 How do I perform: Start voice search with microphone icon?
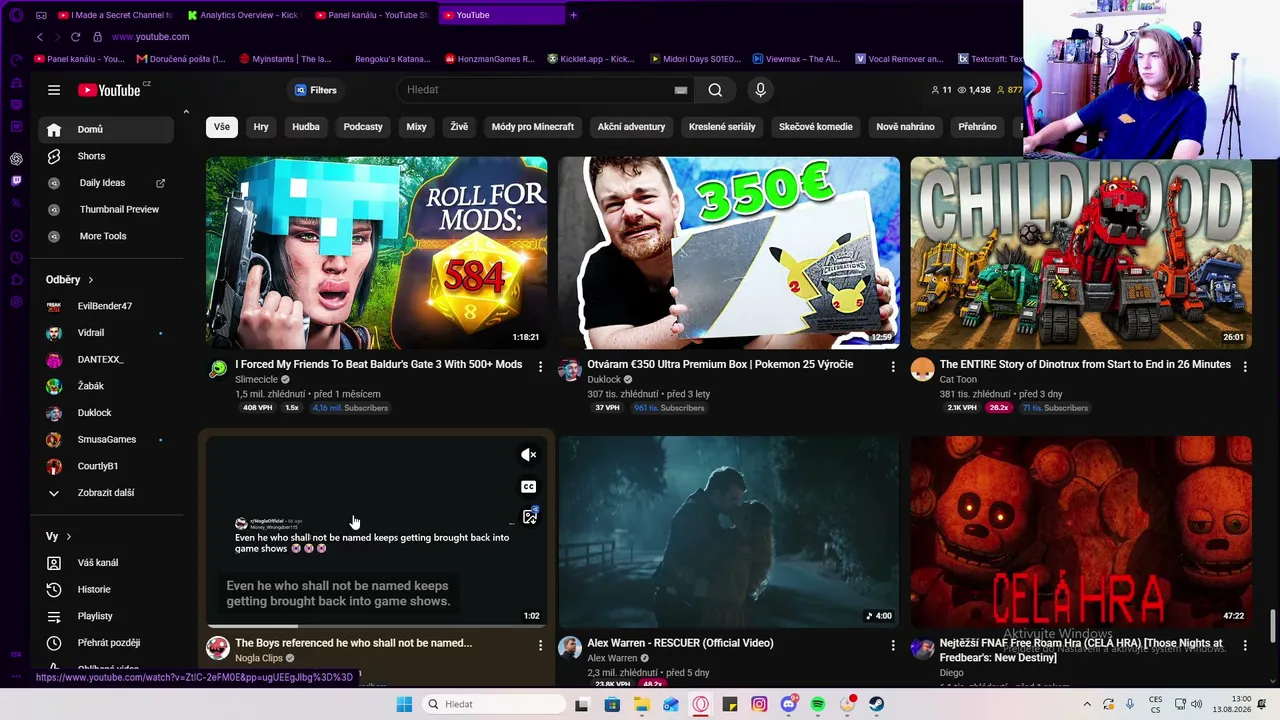760,90
